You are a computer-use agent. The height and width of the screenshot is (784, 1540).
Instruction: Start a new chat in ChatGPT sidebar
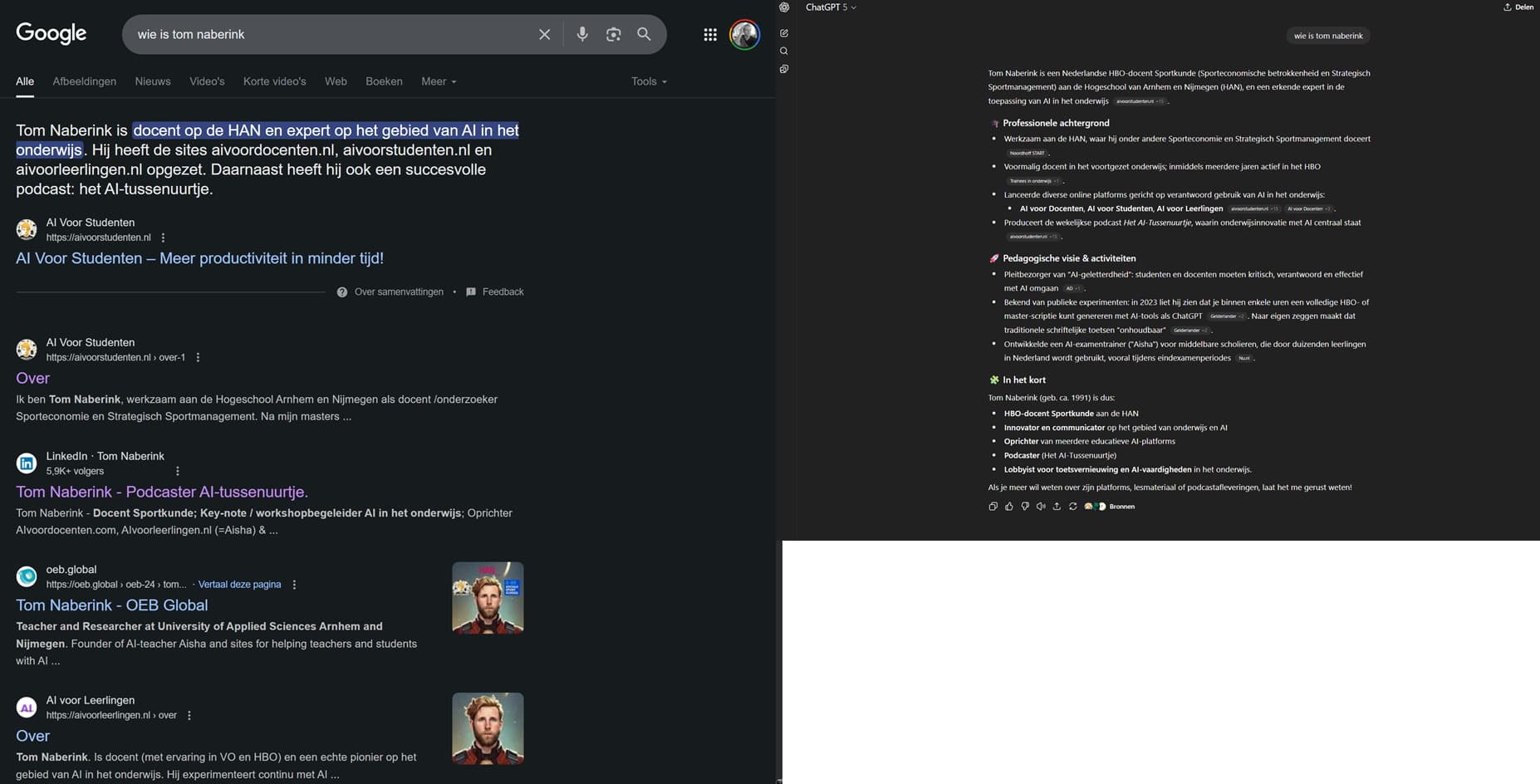tap(784, 33)
